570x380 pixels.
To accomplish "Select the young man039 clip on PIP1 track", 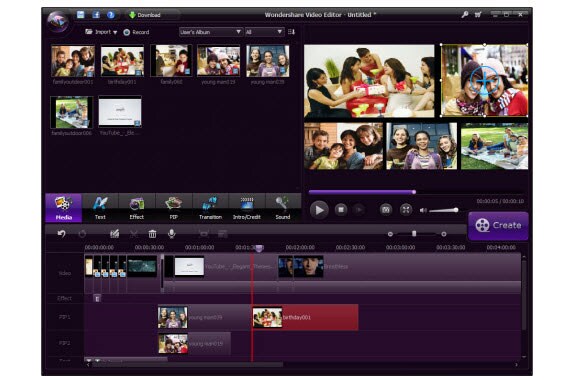I will pyautogui.click(x=205, y=317).
